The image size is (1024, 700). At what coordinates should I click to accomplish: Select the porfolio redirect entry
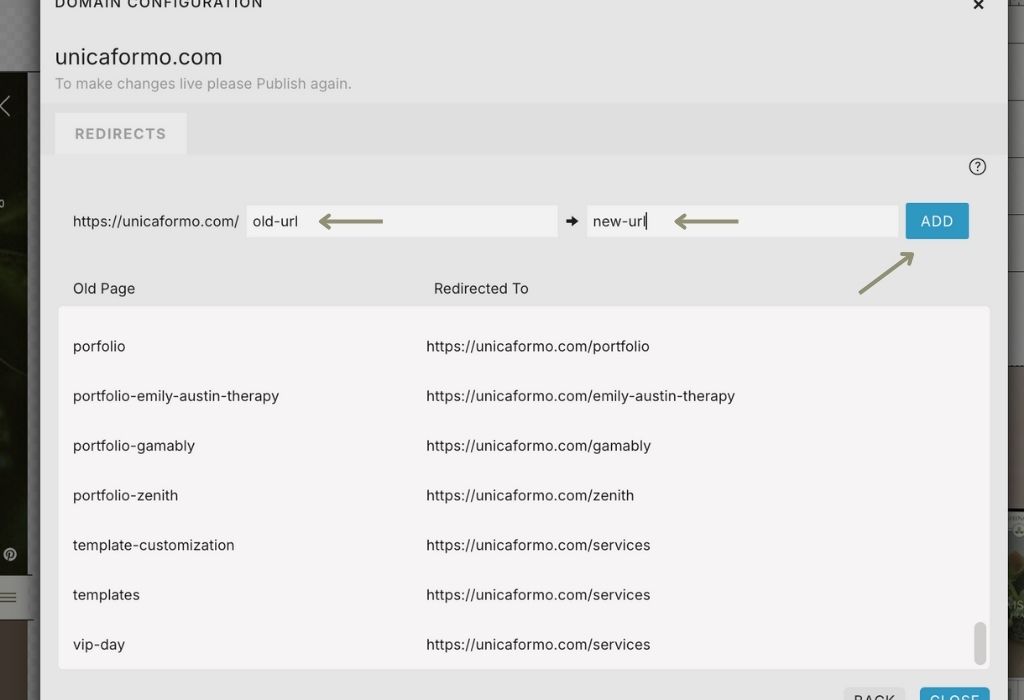pos(98,345)
